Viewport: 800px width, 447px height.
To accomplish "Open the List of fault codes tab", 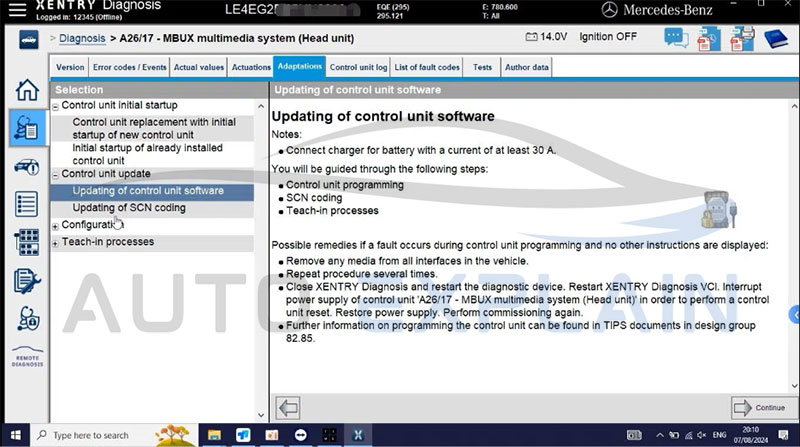I will (x=427, y=67).
